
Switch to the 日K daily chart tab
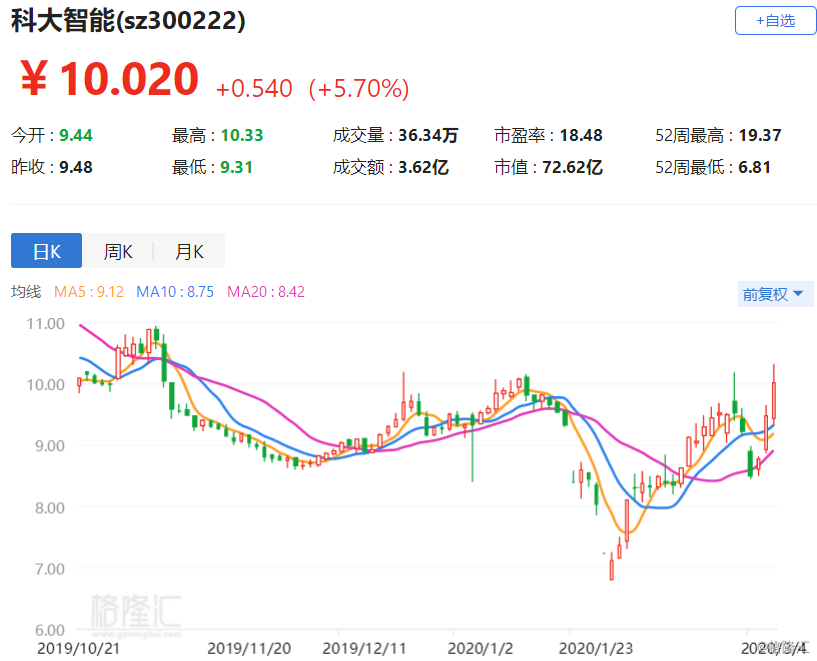click(46, 251)
